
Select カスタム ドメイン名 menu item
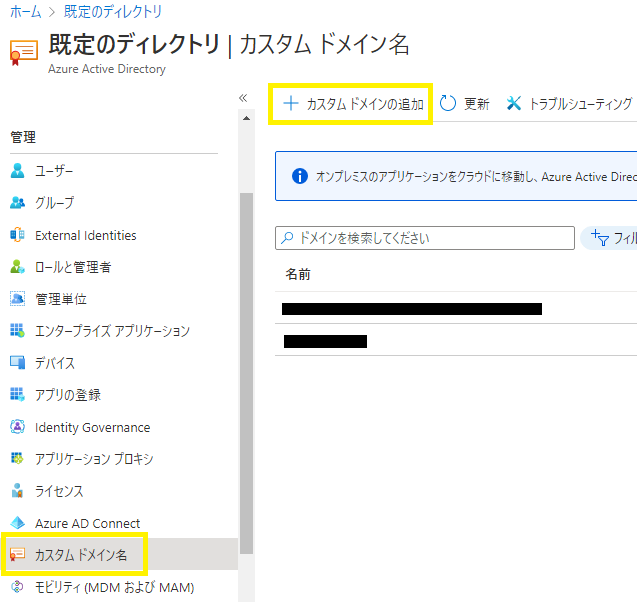point(120,554)
